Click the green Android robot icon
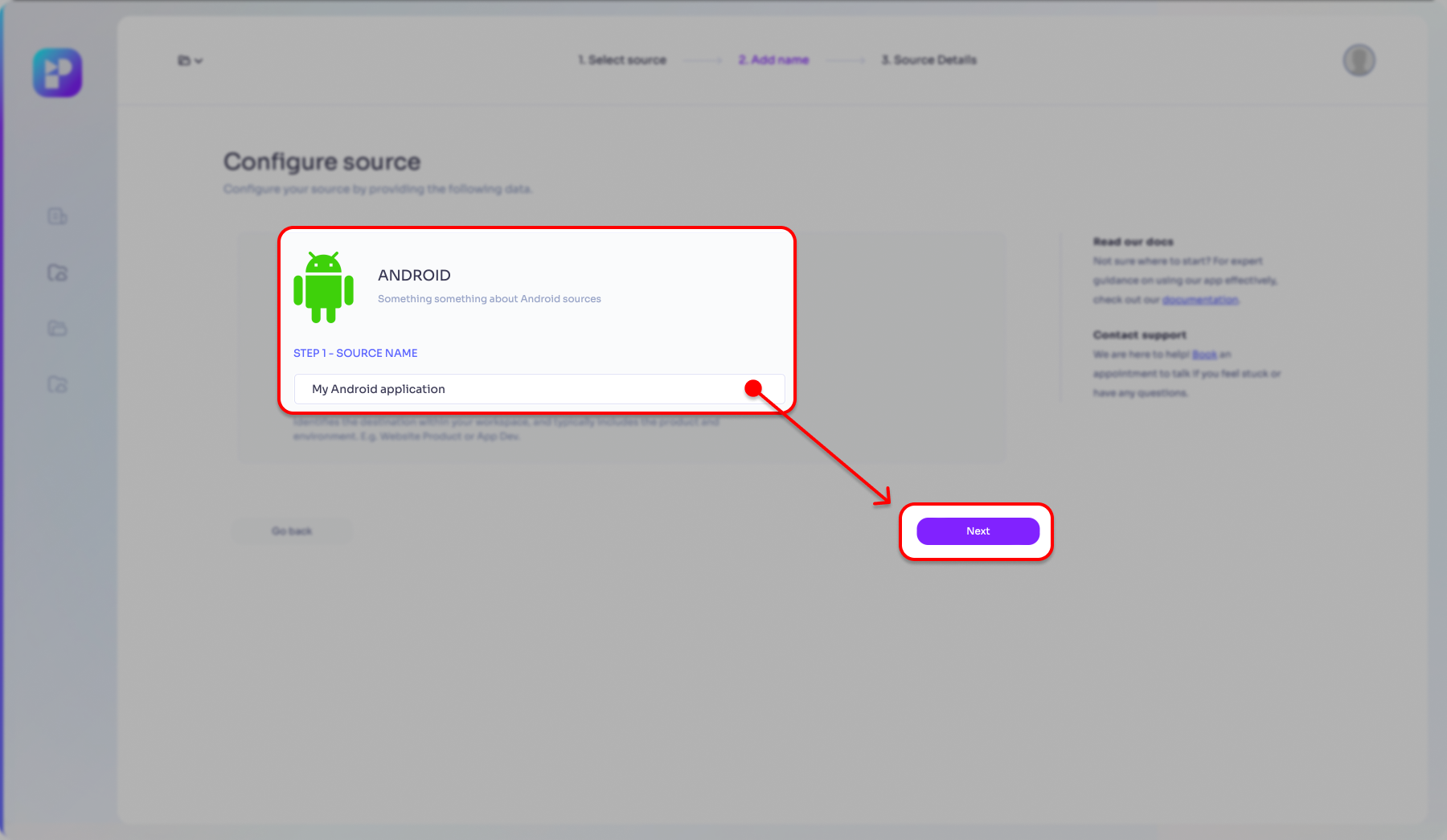Image resolution: width=1447 pixels, height=840 pixels. pos(323,288)
